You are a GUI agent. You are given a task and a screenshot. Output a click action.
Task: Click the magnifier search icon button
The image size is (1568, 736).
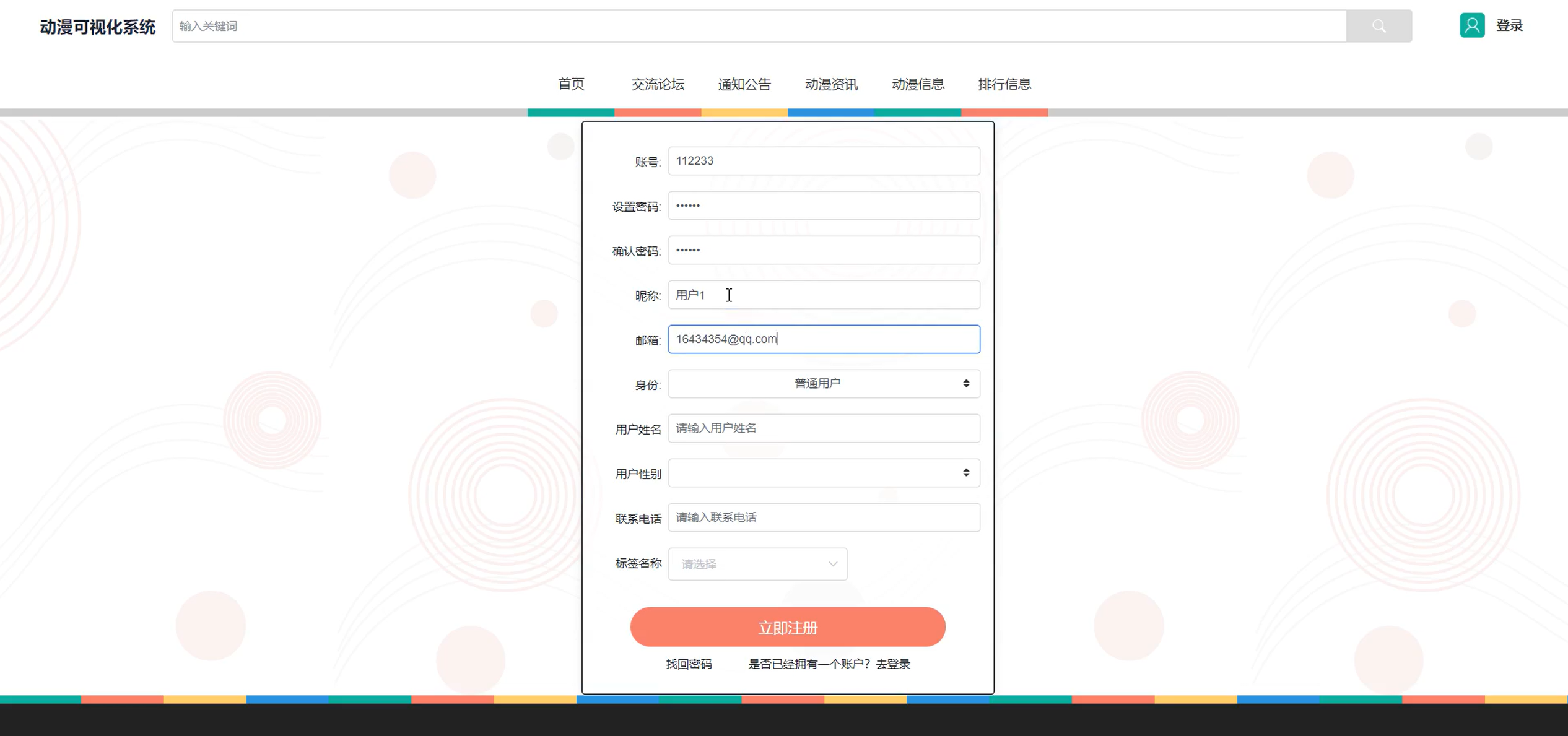1379,26
